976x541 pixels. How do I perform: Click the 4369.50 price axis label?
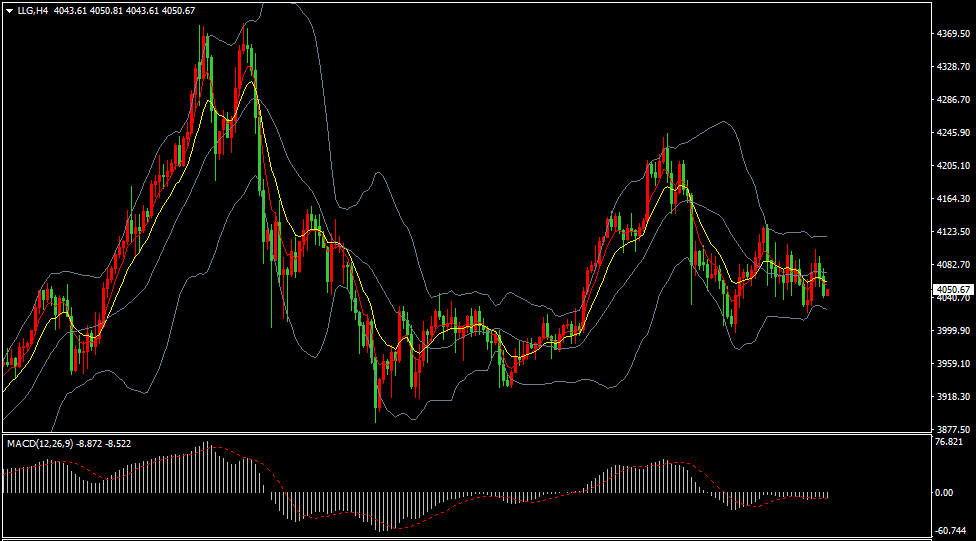point(953,34)
